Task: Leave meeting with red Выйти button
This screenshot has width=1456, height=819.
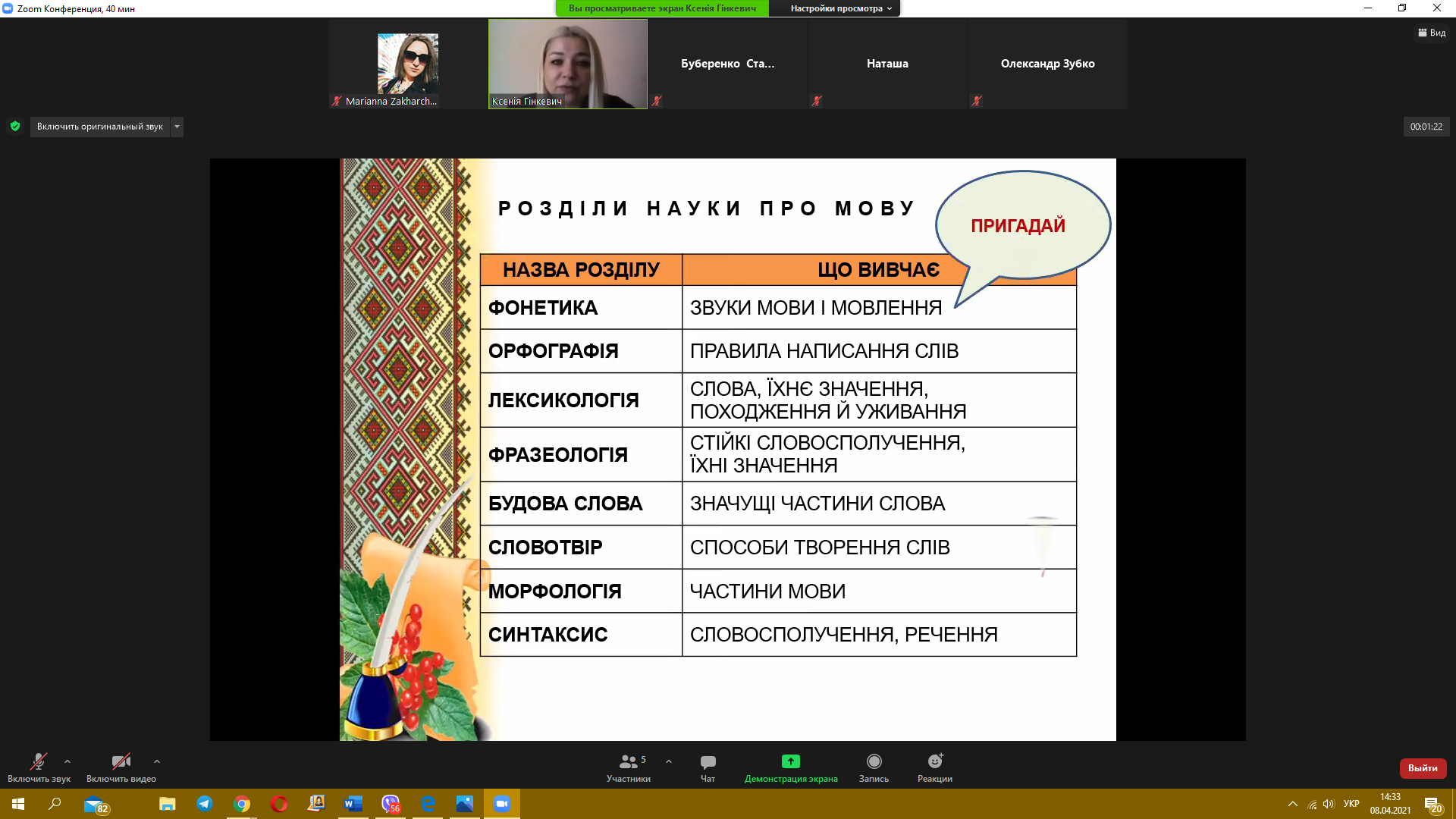Action: pos(1423,768)
